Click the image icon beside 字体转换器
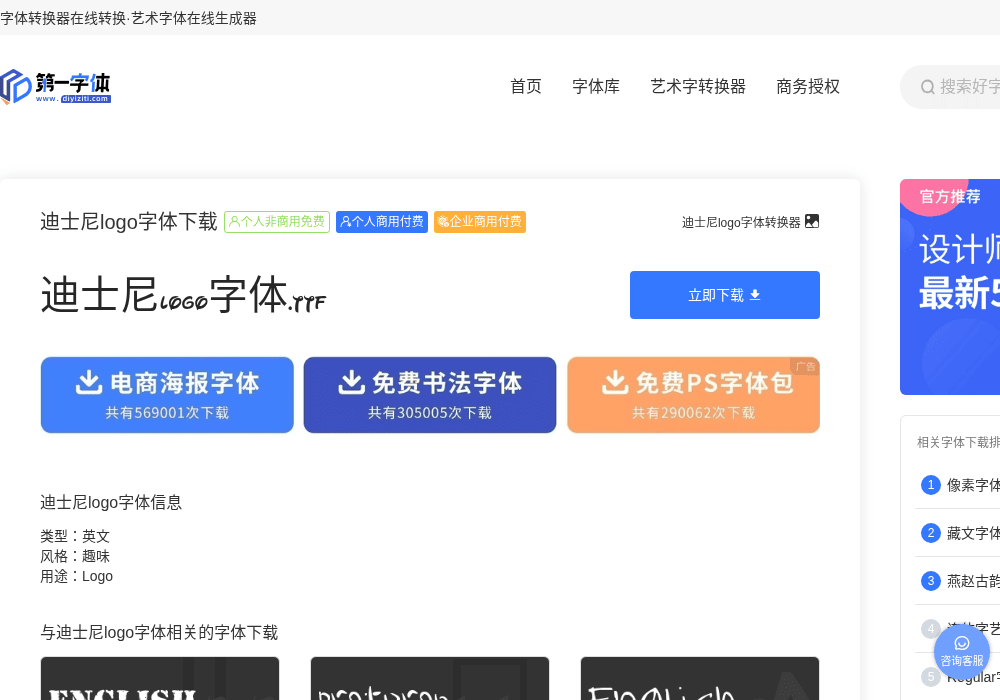Viewport: 1000px width, 700px height. pos(812,221)
